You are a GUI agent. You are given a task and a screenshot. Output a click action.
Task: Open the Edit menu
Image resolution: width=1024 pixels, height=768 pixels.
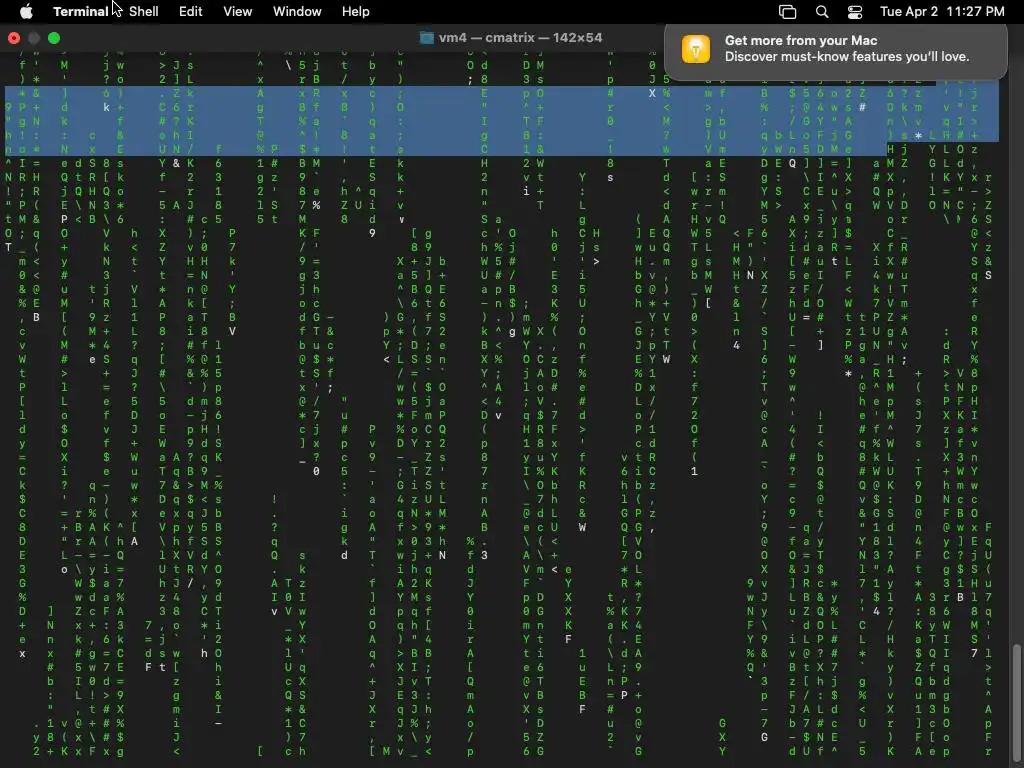(x=191, y=11)
